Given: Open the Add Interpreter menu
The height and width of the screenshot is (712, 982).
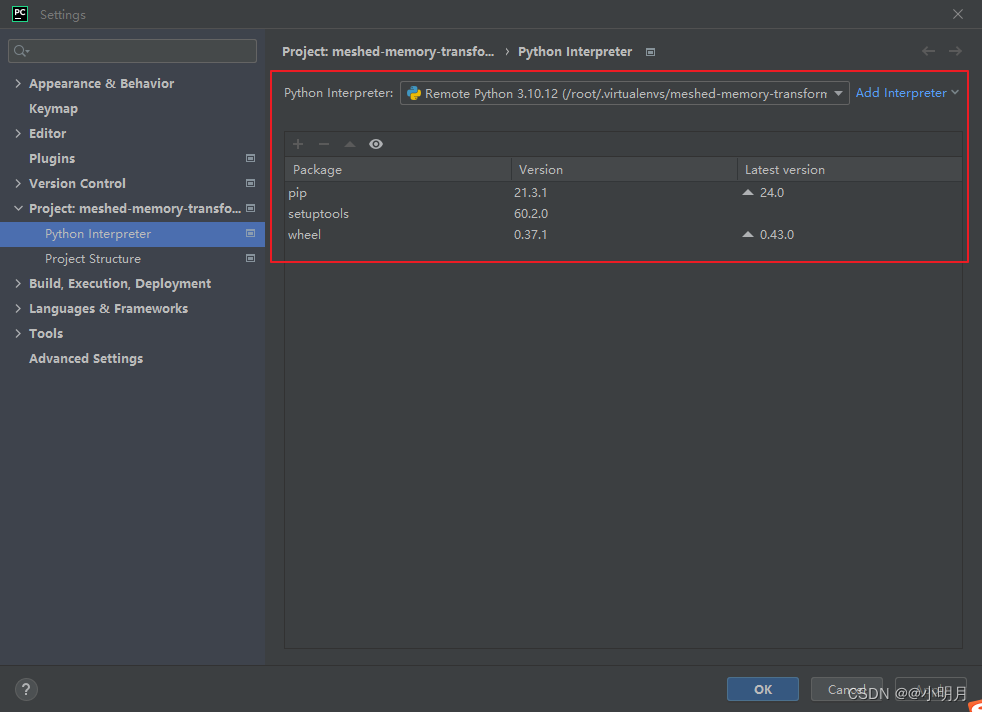Looking at the screenshot, I should 907,93.
